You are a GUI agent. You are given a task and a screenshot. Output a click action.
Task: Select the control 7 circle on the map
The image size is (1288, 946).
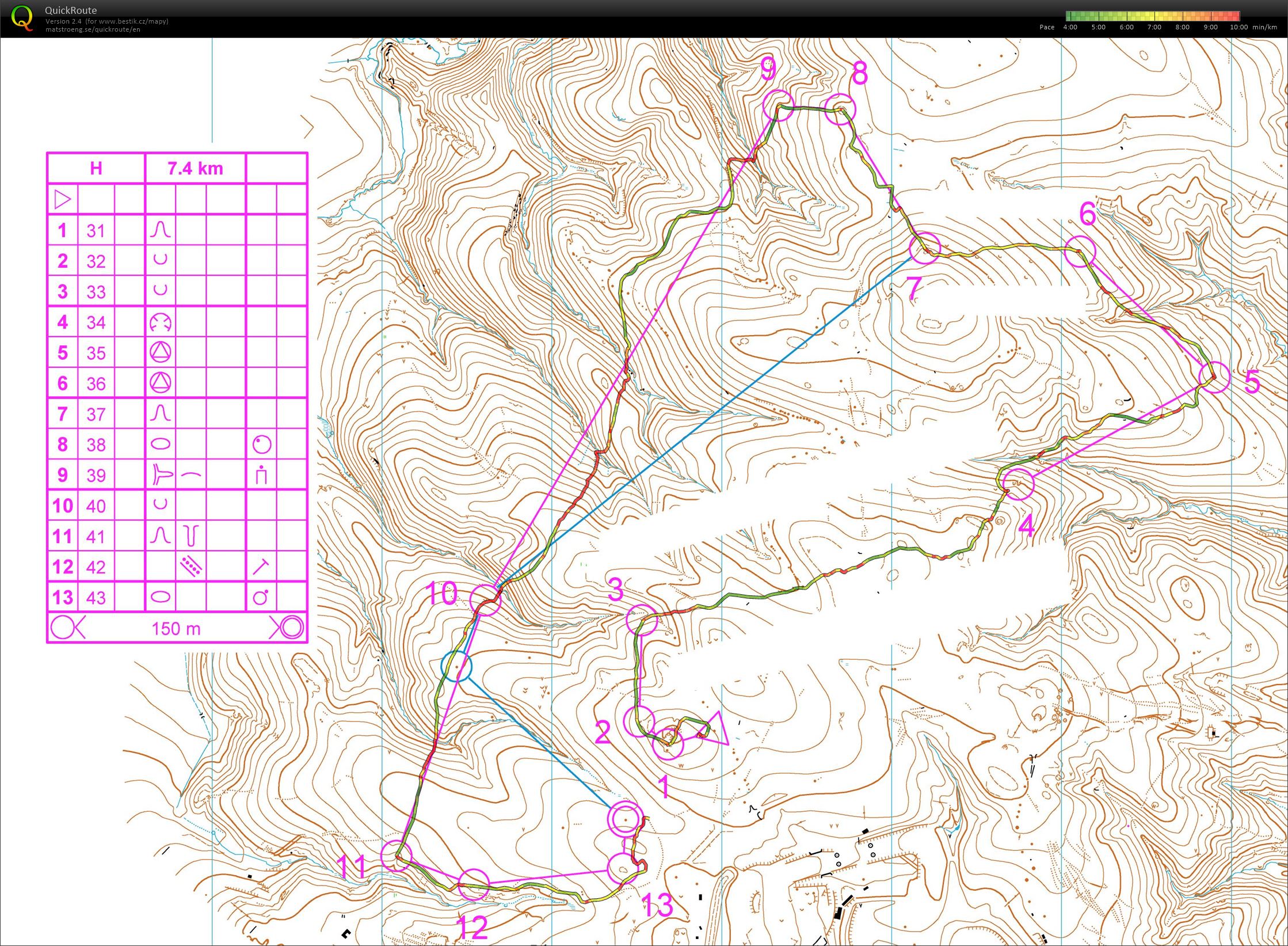[x=924, y=248]
